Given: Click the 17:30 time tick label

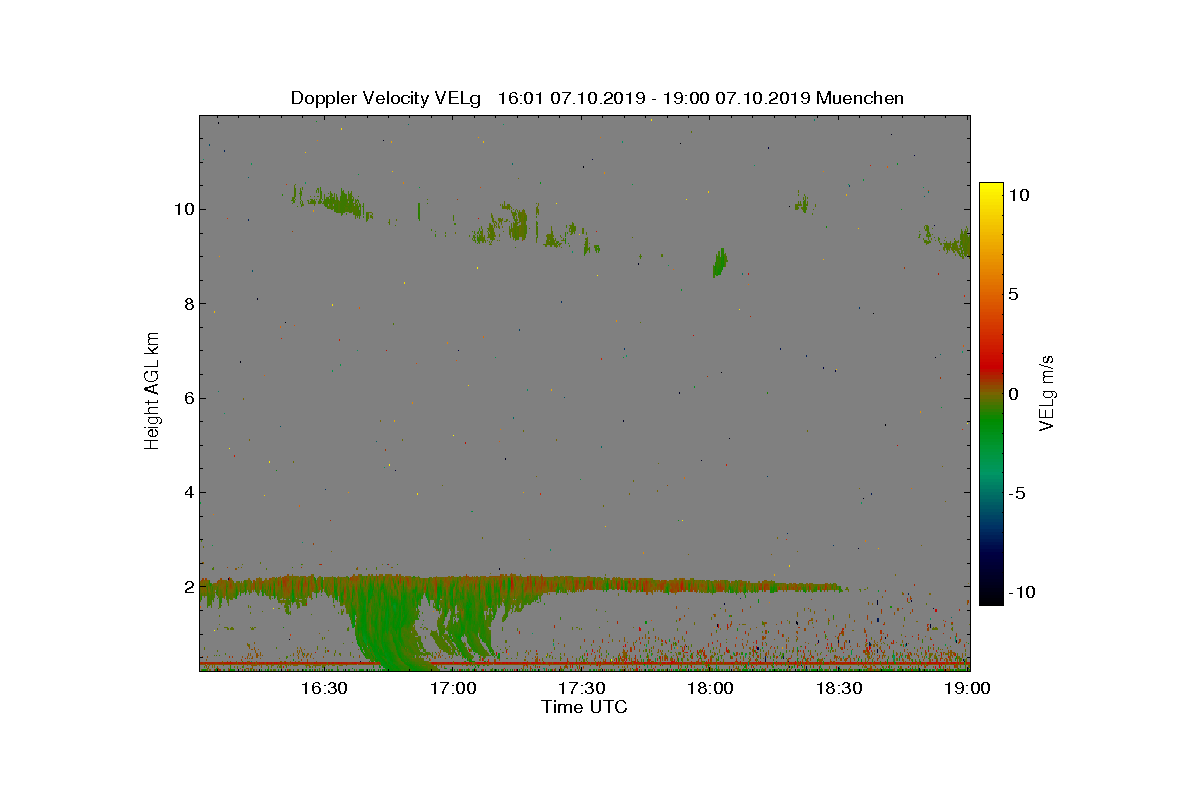Looking at the screenshot, I should [581, 688].
